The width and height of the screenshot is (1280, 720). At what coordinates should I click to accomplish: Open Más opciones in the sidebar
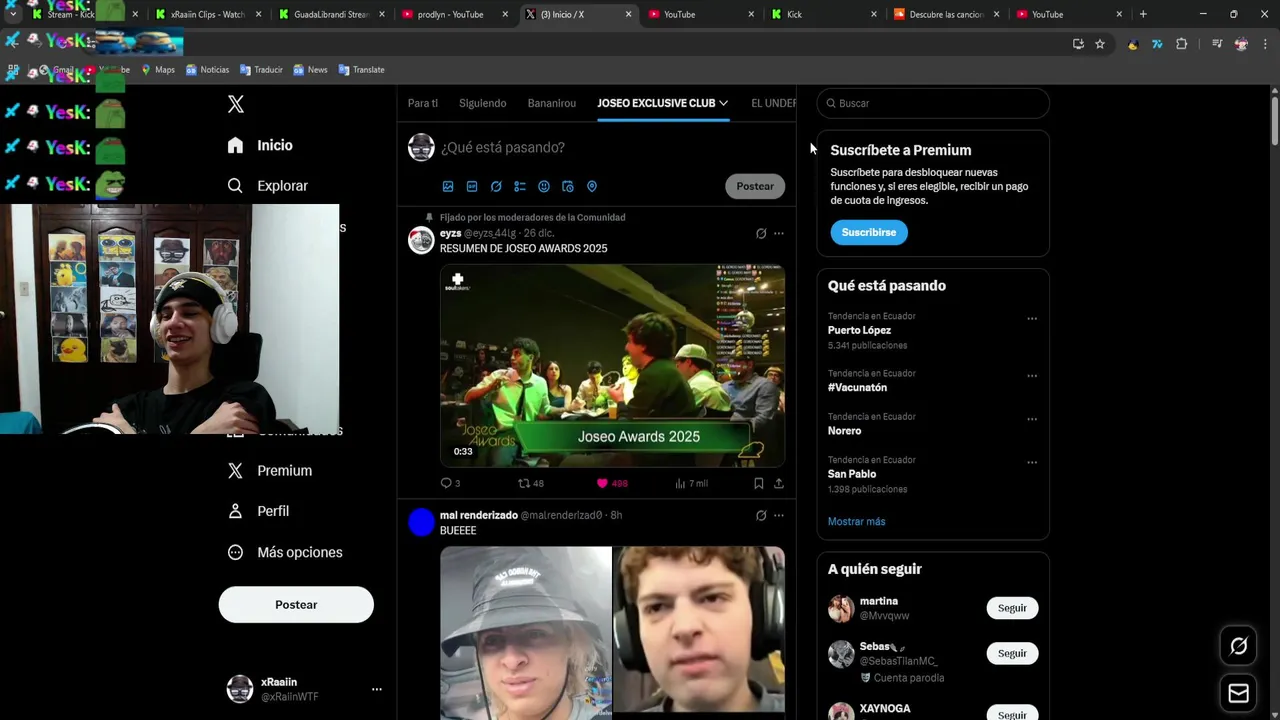pos(285,552)
